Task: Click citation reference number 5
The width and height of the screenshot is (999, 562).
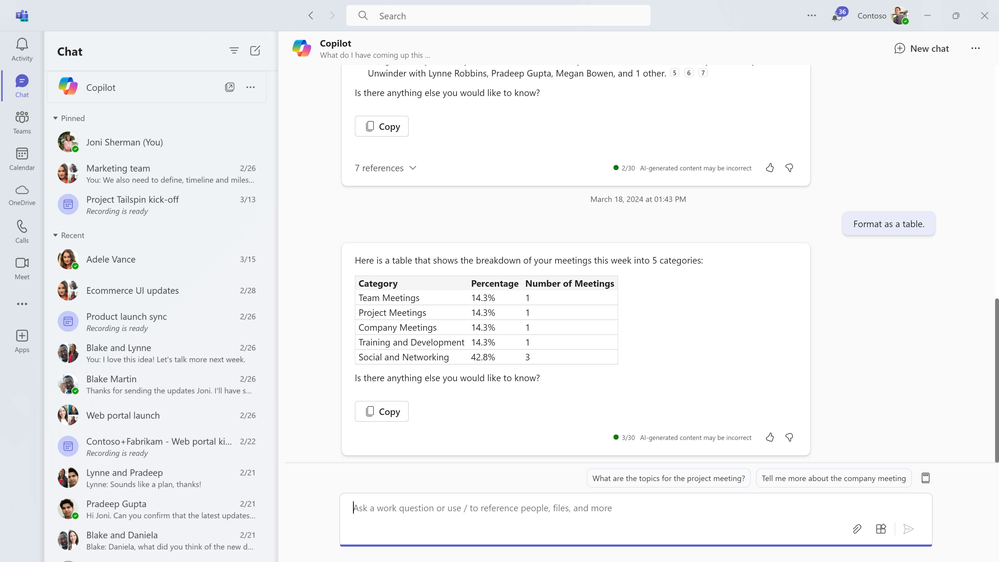Action: [x=675, y=73]
